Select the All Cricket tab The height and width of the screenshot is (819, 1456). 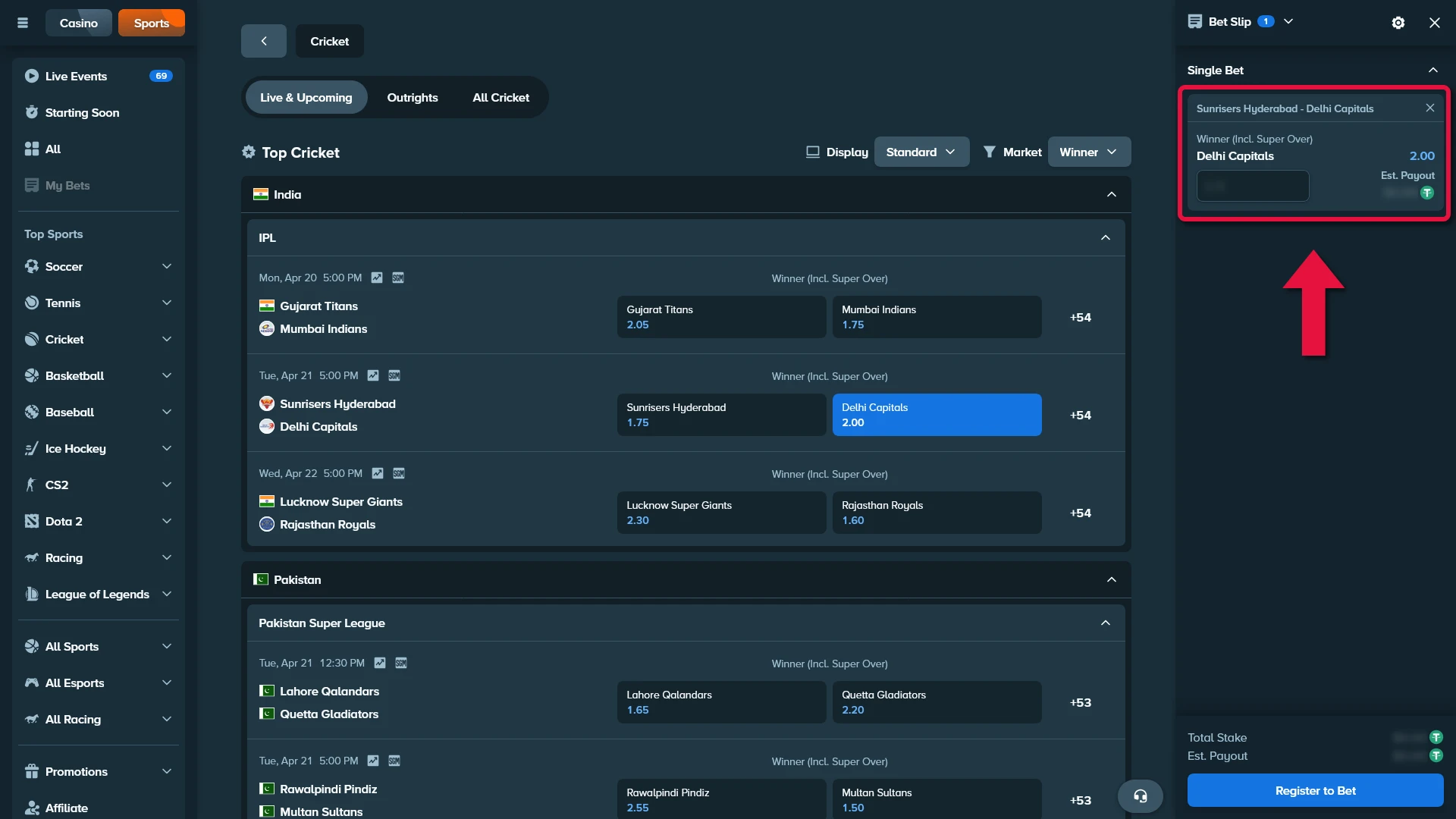click(501, 97)
